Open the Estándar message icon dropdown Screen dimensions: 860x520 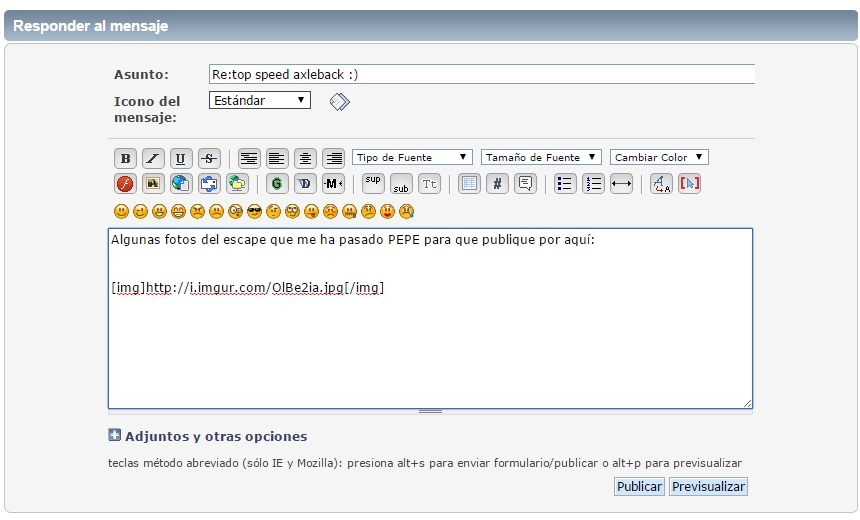tap(260, 100)
